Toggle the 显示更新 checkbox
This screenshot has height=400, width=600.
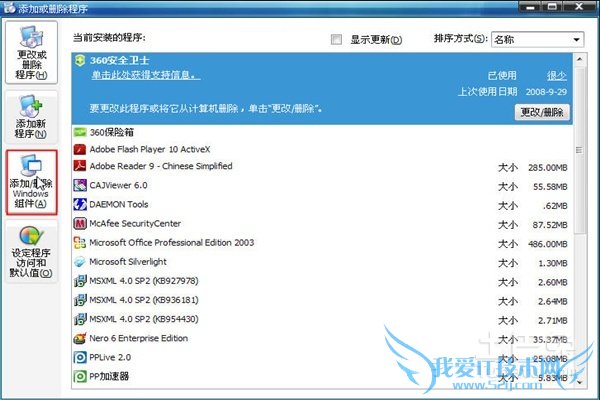[336, 39]
